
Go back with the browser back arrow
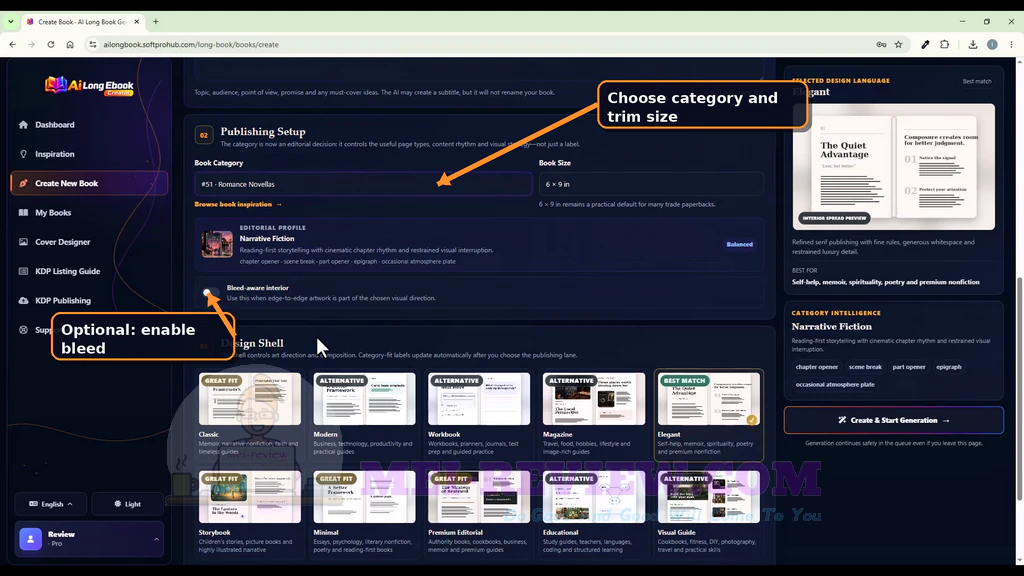point(12,44)
